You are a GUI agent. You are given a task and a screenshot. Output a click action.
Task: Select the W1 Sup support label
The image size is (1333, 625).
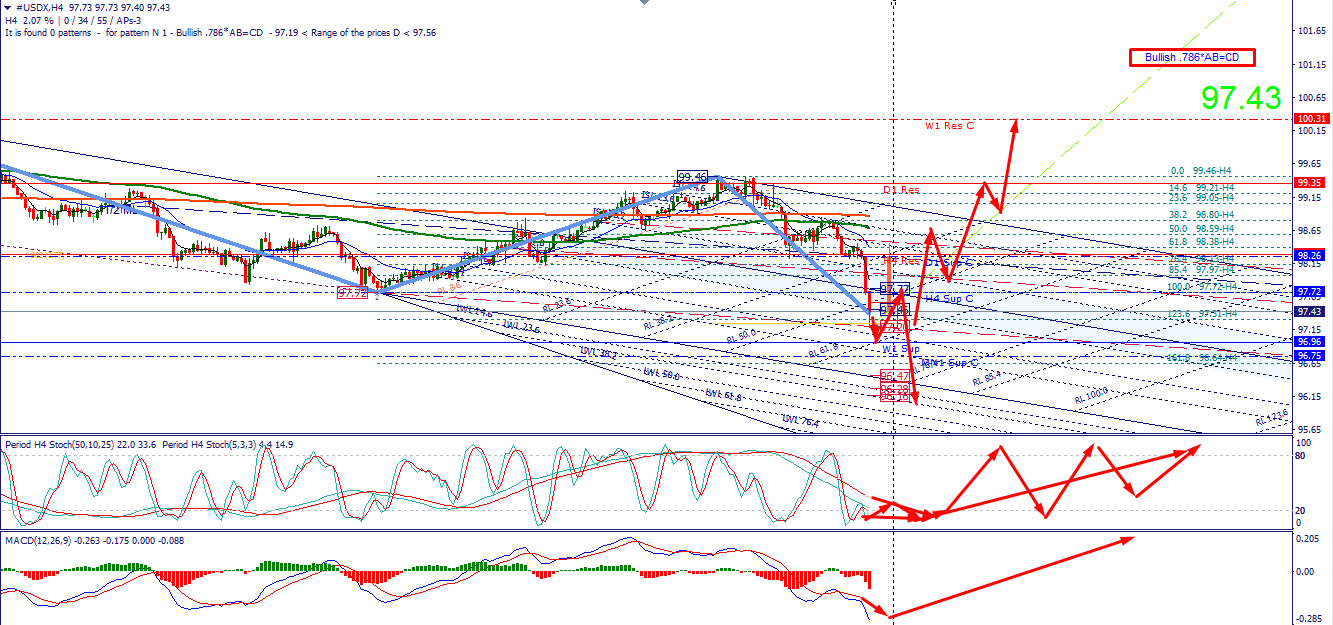(x=900, y=348)
